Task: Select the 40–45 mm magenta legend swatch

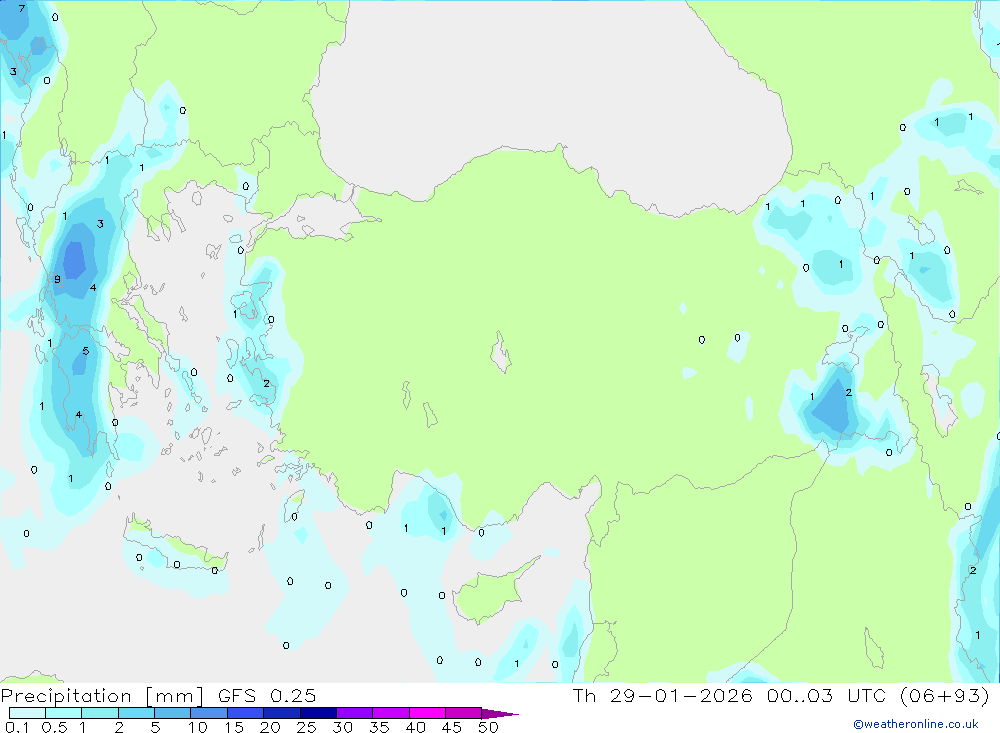Action: tap(427, 713)
